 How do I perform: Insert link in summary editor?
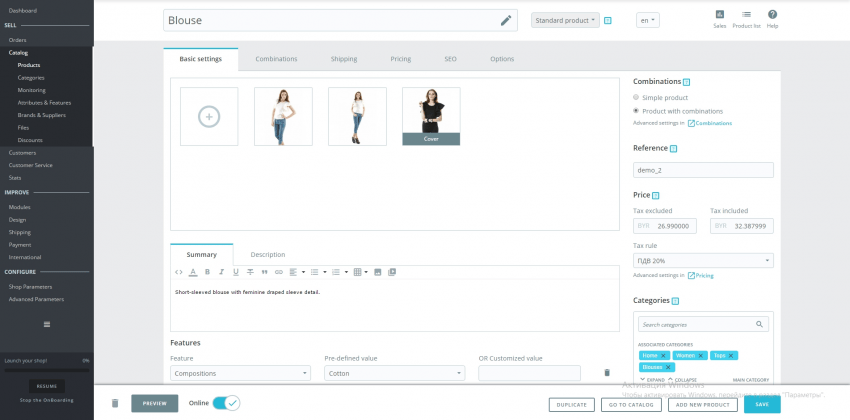[x=279, y=272]
